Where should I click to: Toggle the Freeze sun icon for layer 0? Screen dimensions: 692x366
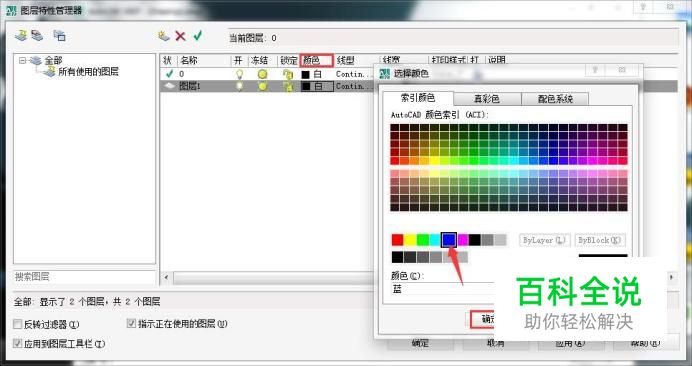click(x=263, y=74)
